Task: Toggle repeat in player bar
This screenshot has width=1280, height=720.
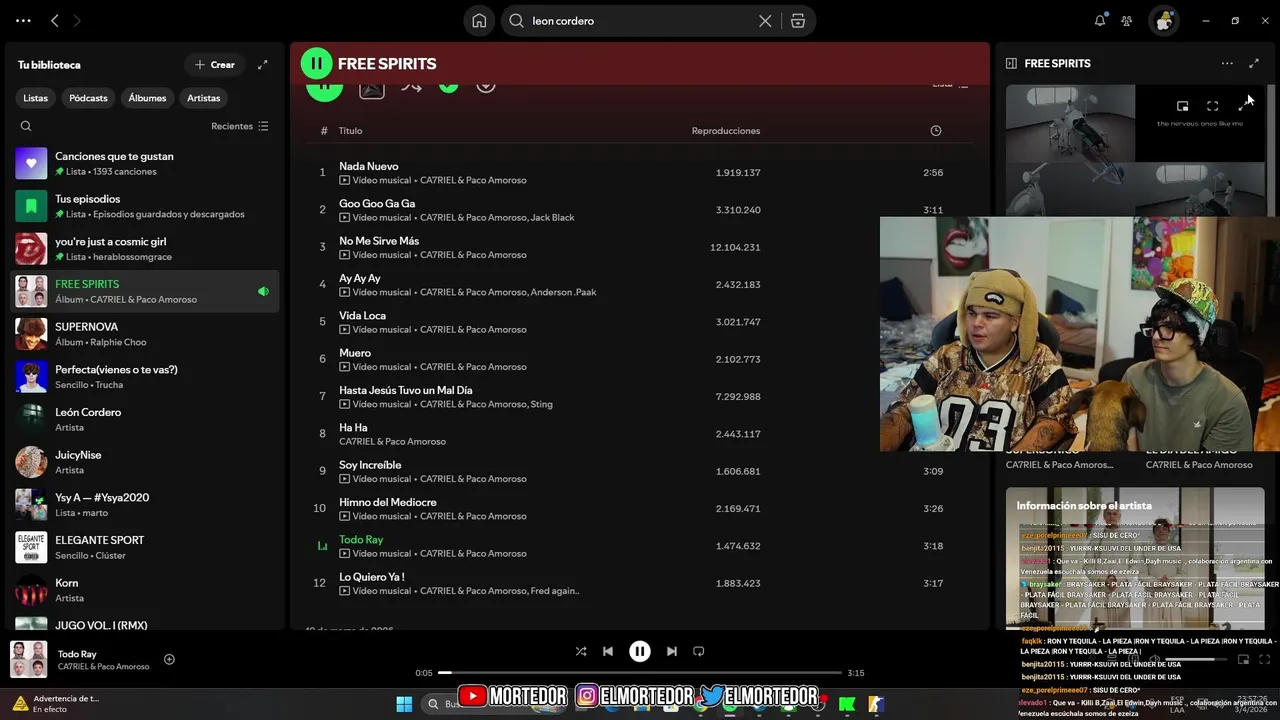Action: [699, 651]
